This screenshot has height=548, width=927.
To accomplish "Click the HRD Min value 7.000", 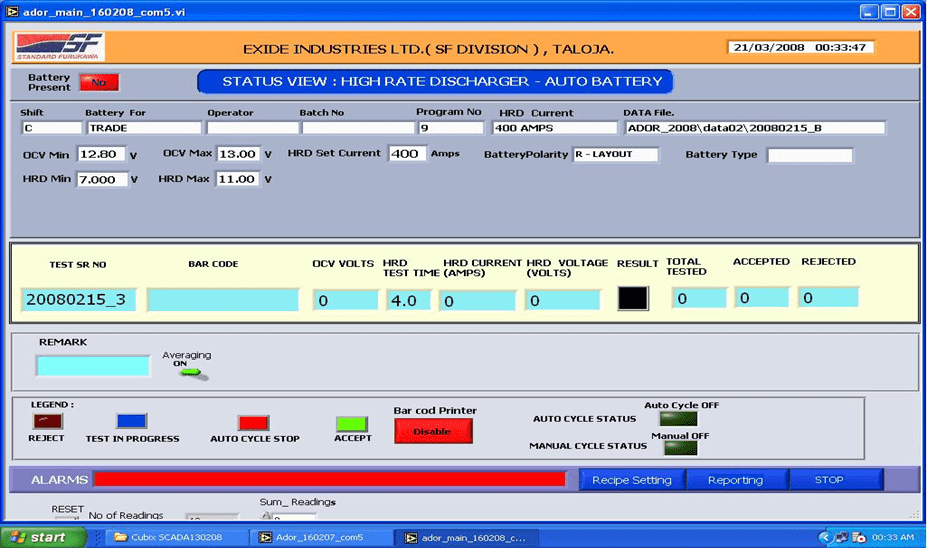I will [102, 179].
